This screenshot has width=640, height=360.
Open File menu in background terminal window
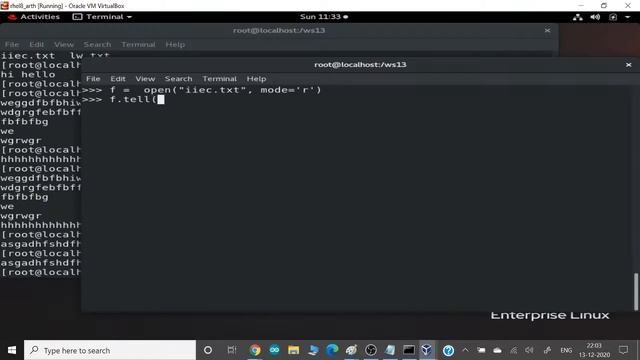(12, 44)
